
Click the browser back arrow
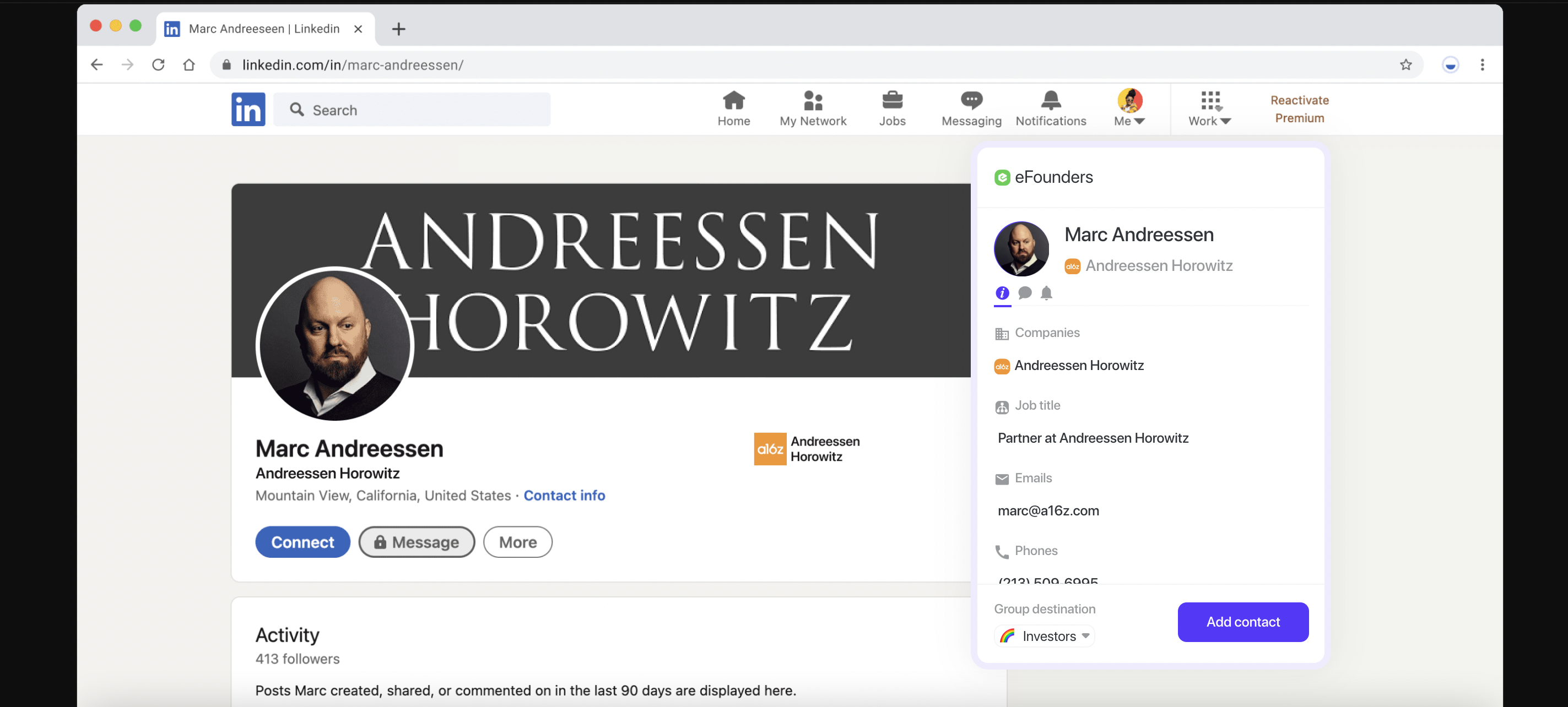click(97, 64)
